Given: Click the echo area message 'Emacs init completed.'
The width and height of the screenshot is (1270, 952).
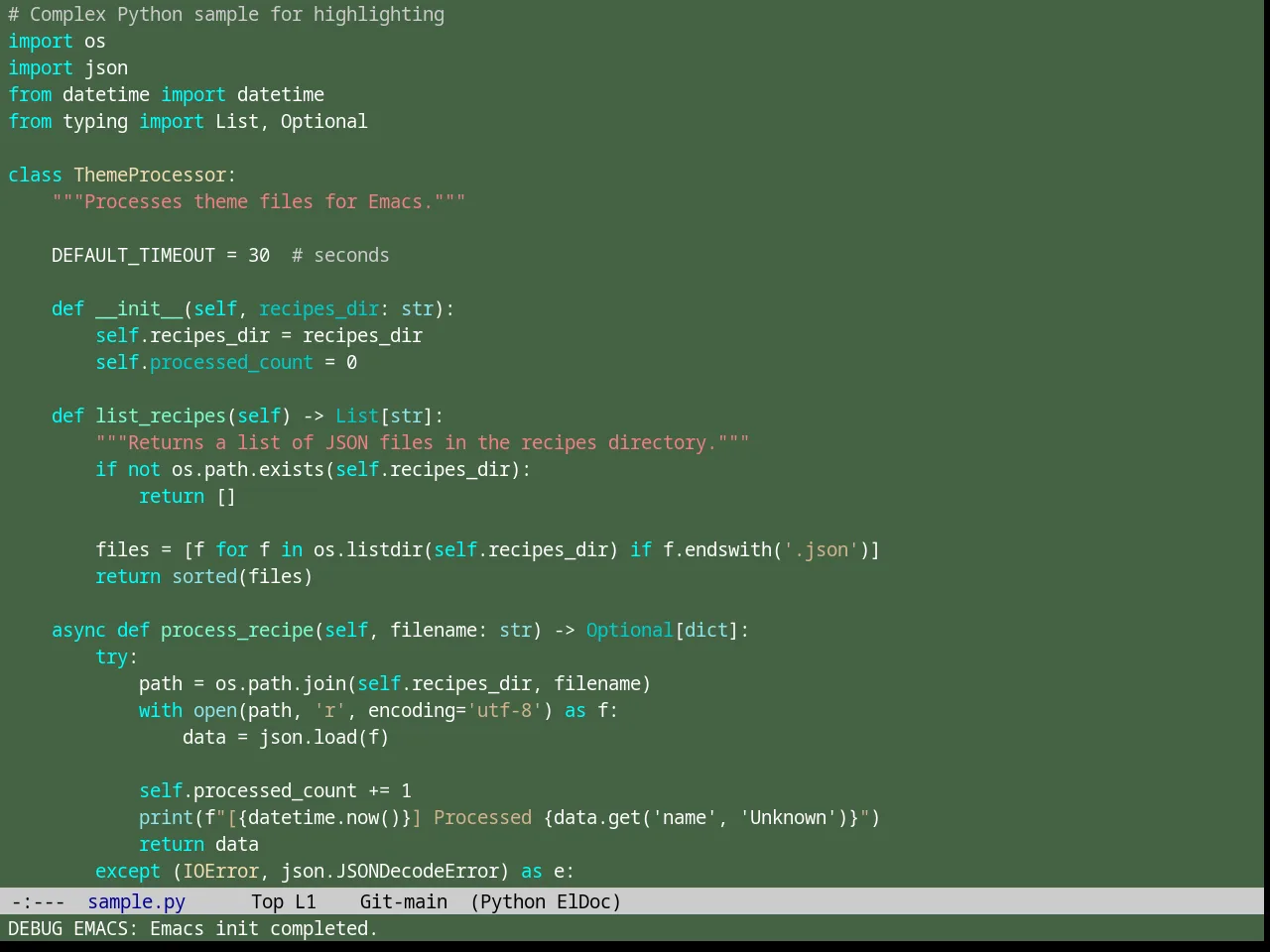Looking at the screenshot, I should 264,928.
